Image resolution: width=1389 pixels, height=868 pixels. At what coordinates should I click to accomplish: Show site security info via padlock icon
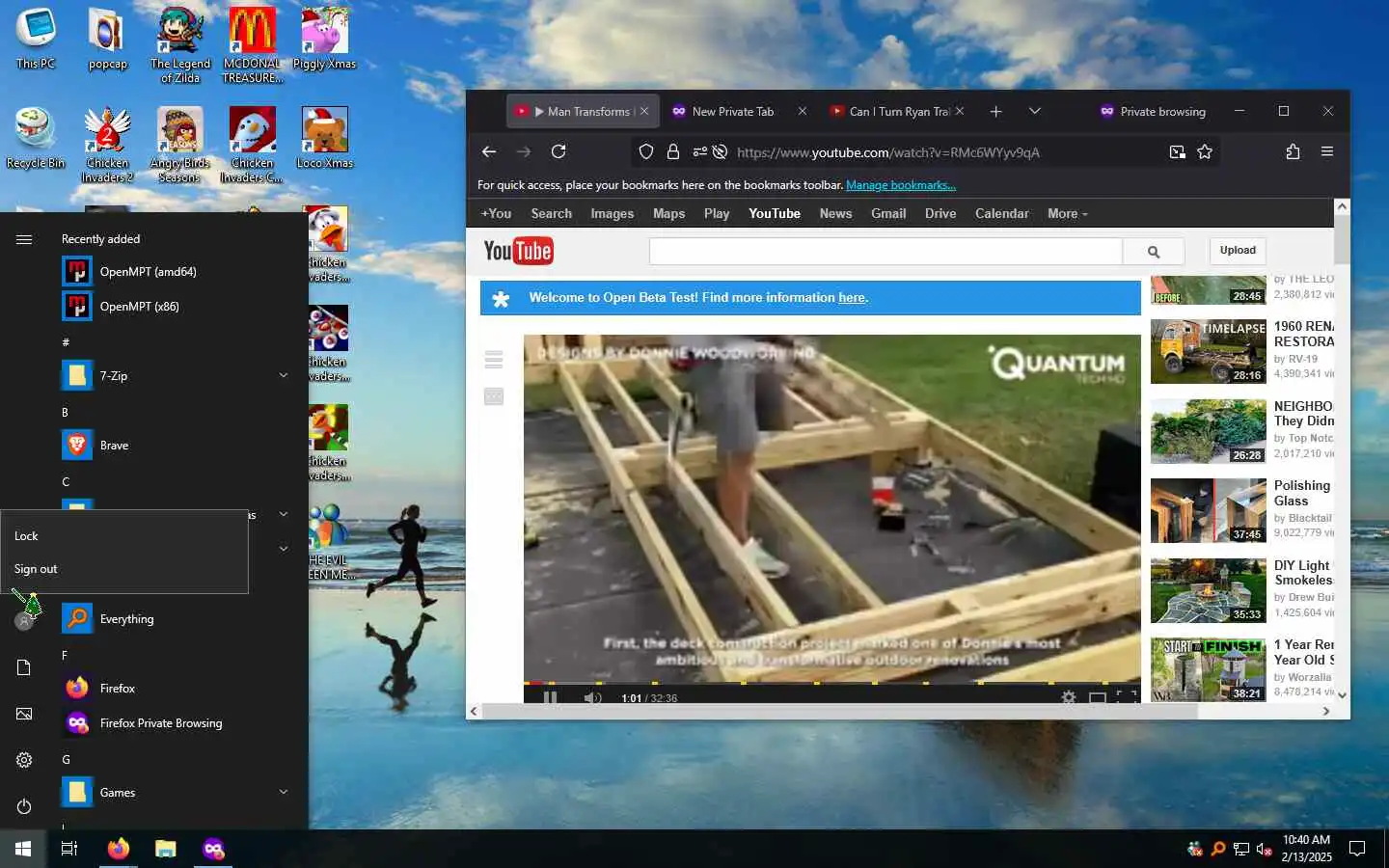pyautogui.click(x=673, y=151)
